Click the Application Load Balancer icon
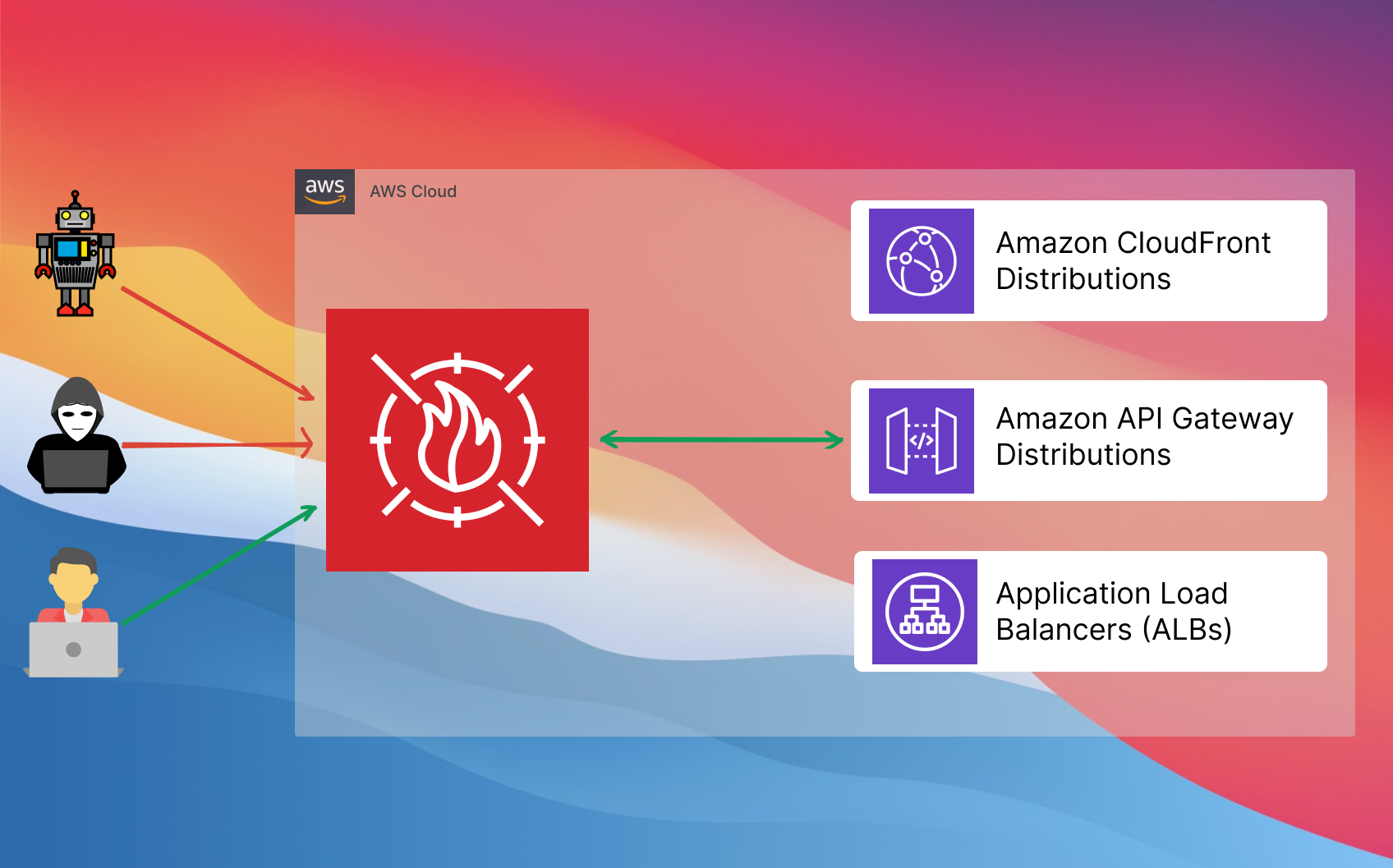The width and height of the screenshot is (1393, 868). pos(925,612)
